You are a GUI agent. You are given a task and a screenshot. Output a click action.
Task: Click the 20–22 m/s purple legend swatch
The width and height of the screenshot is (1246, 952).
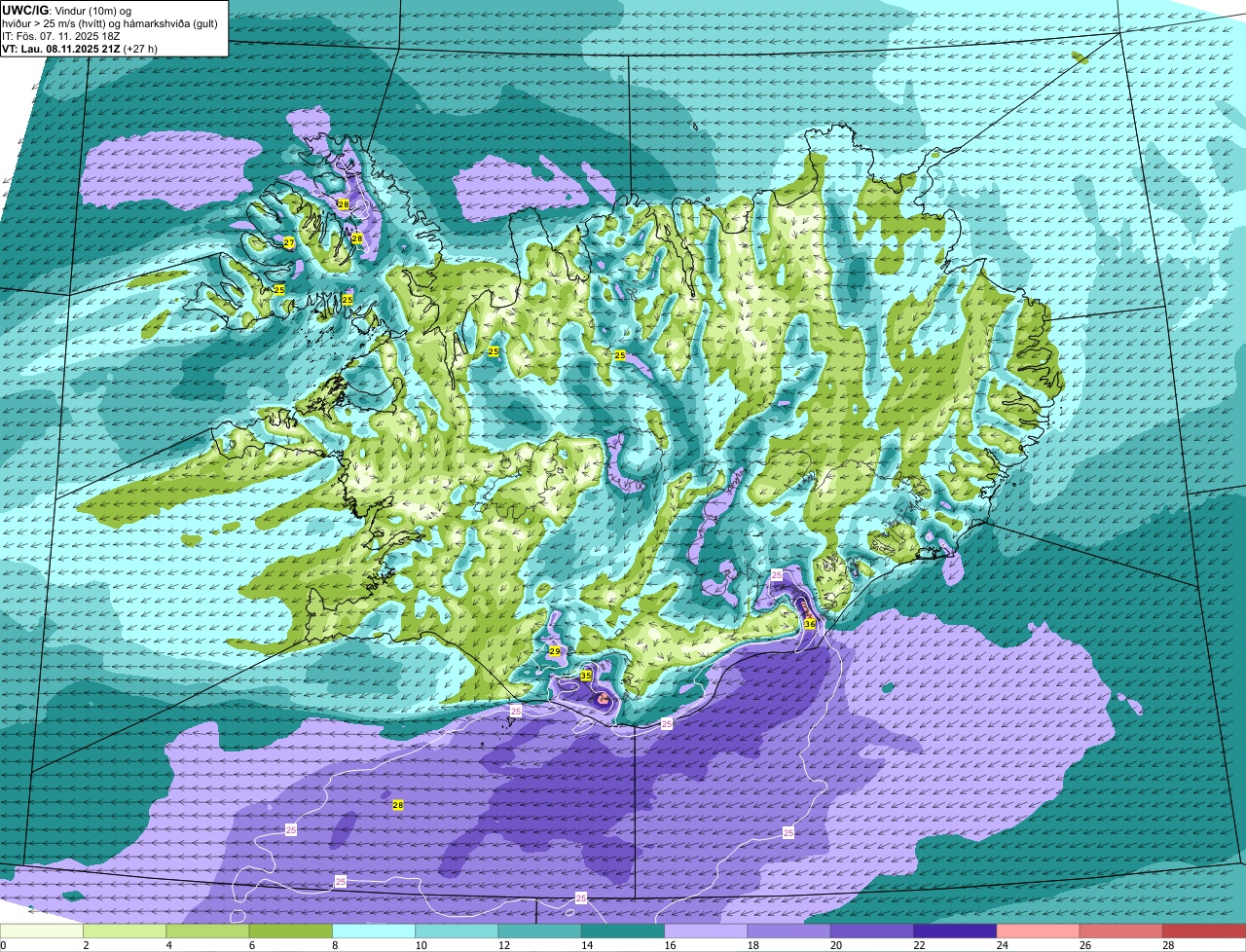(872, 932)
